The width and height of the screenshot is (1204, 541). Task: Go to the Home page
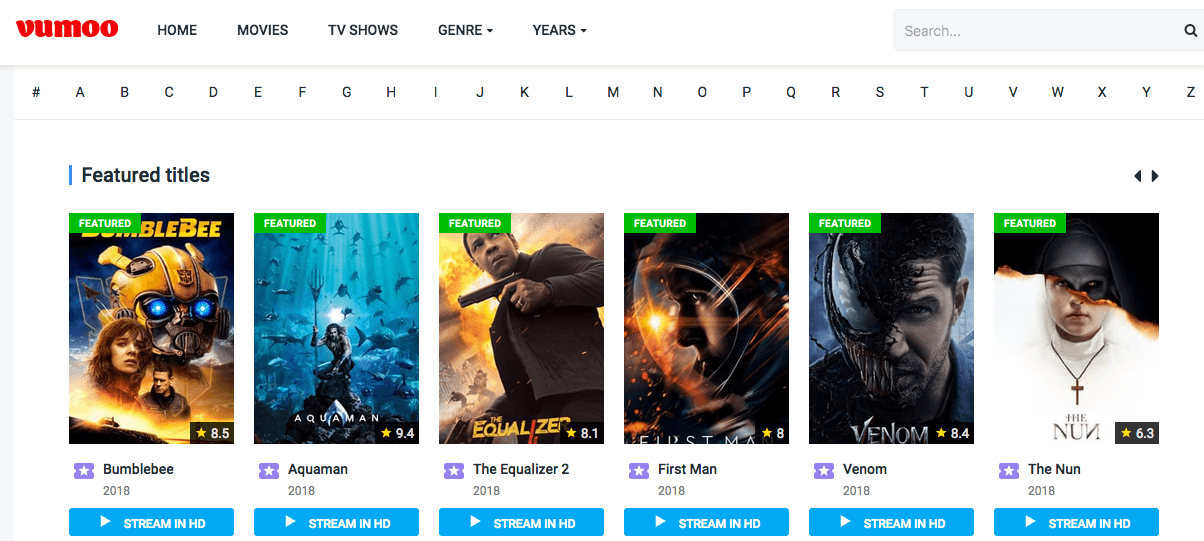[x=177, y=30]
